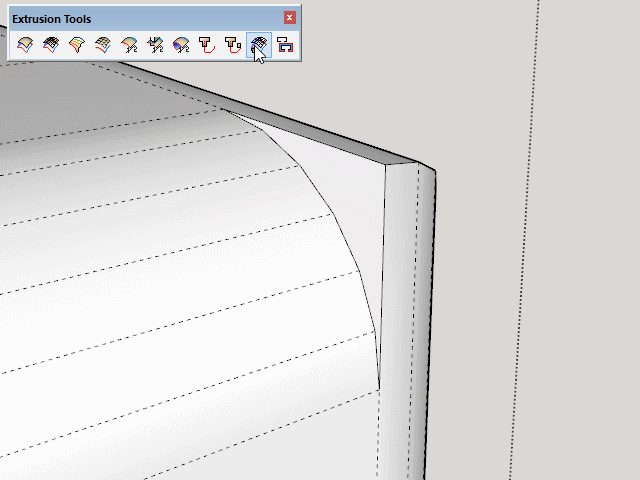
Task: Close the Extrusion Tools floating toolbar
Action: pyautogui.click(x=290, y=18)
